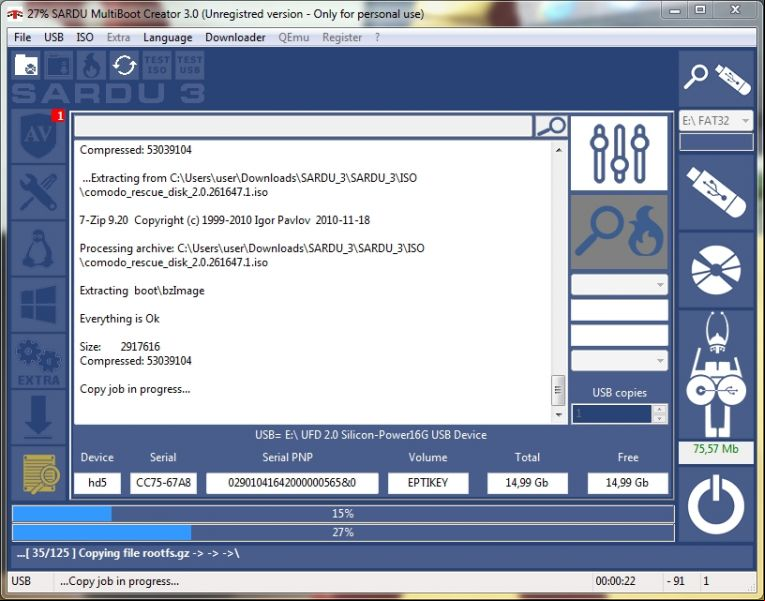Open the Utility tools category
Viewport: 765px width, 601px height.
click(39, 192)
